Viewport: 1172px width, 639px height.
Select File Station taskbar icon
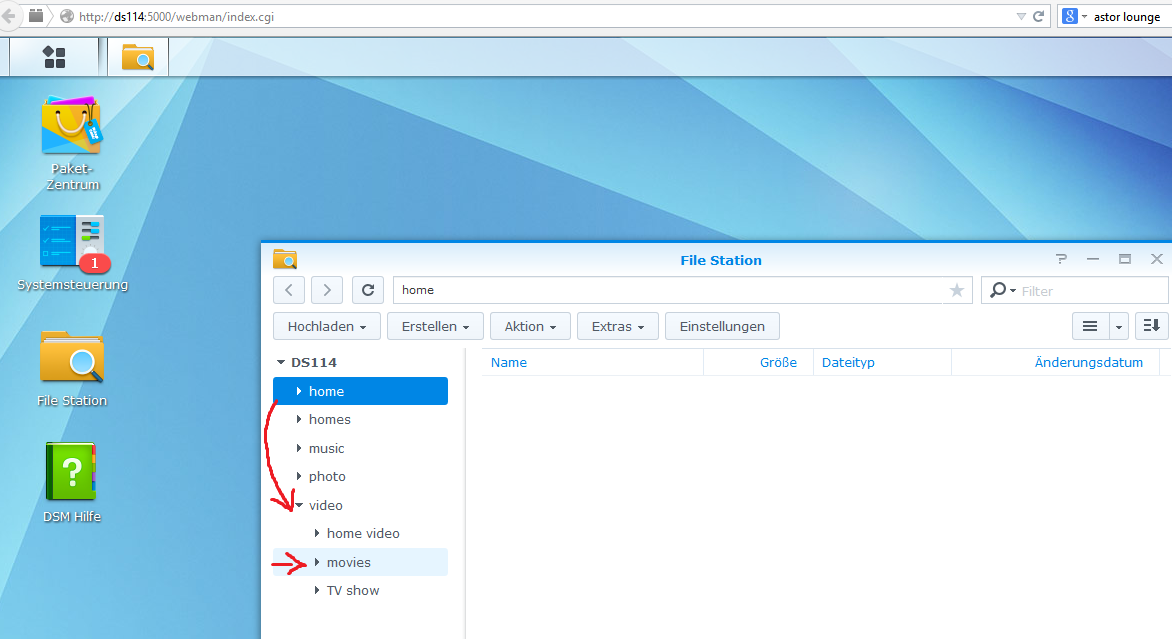(x=138, y=57)
